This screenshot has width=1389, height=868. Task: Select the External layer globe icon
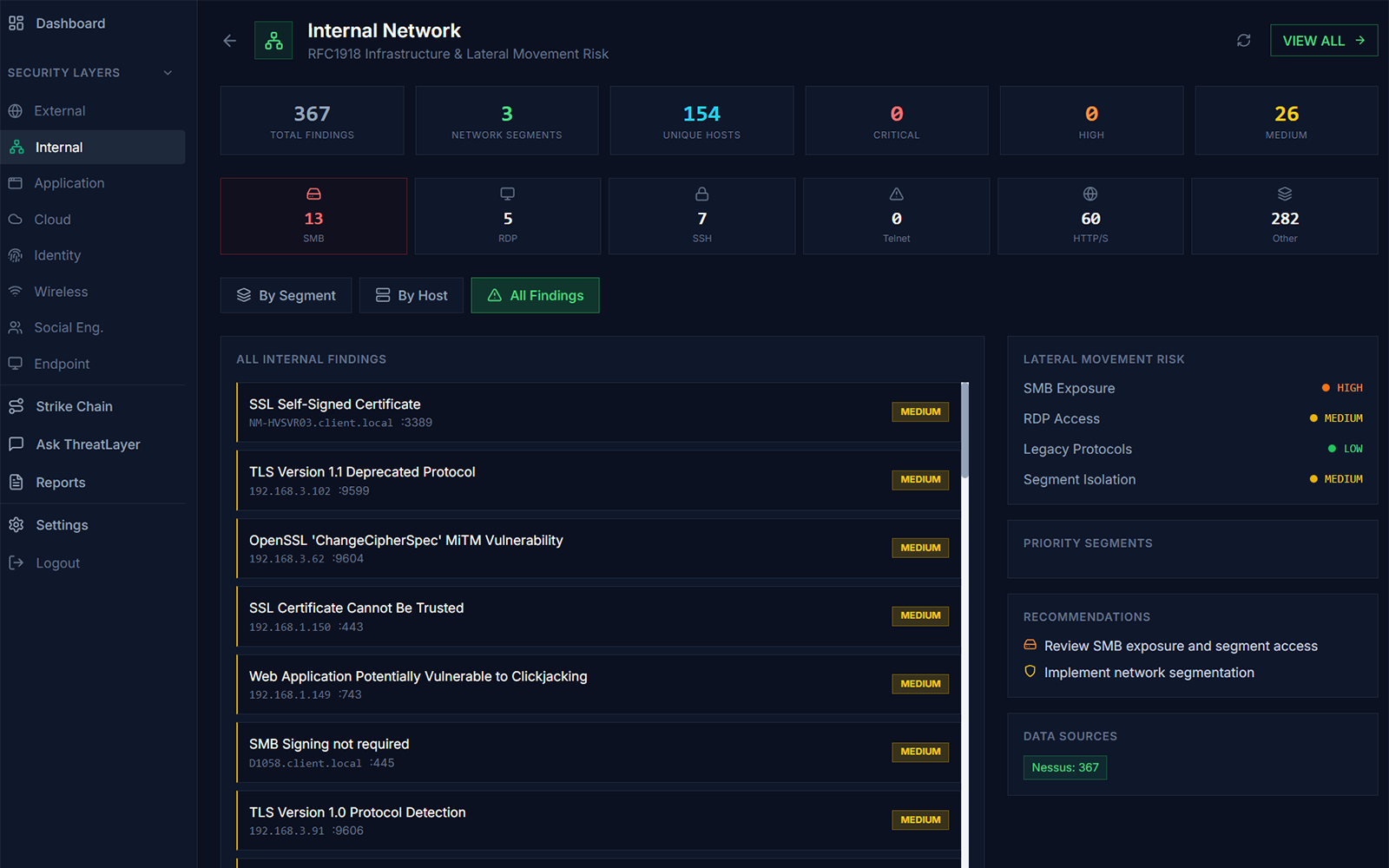(16, 110)
